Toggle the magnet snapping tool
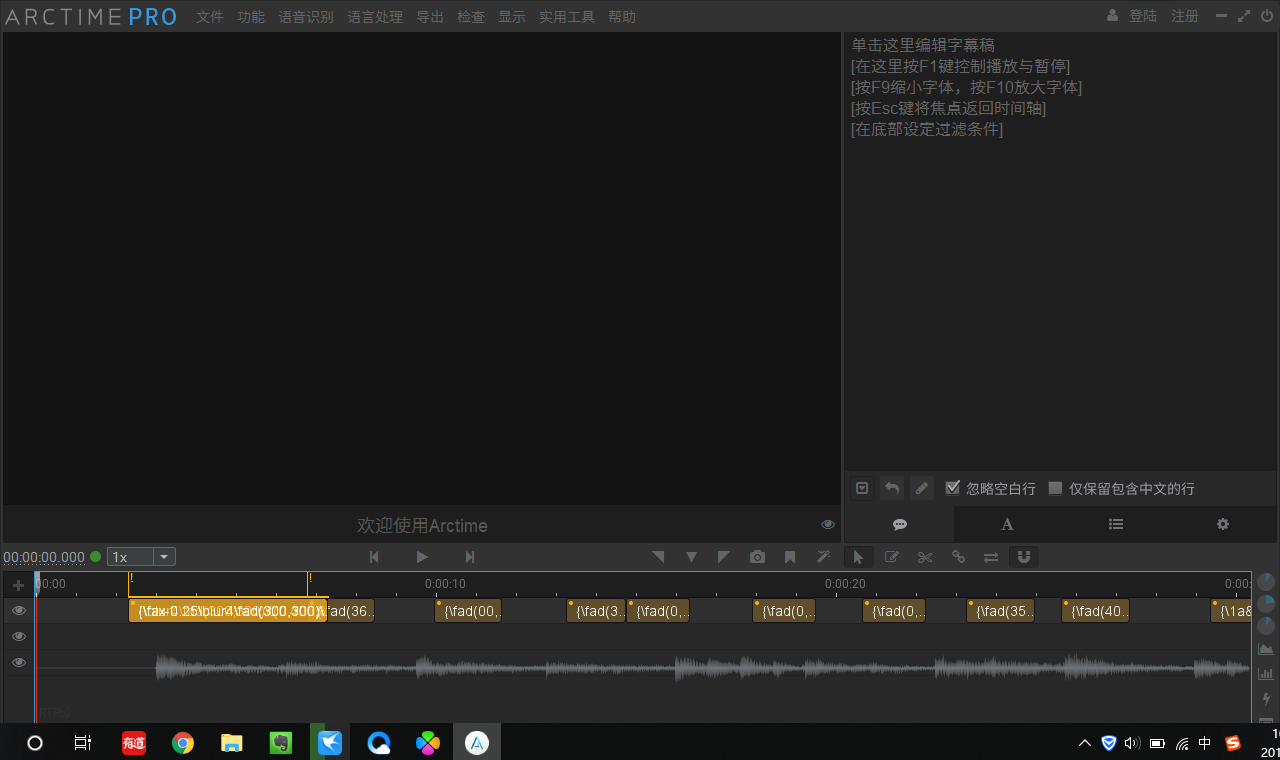The image size is (1280, 760). [1024, 557]
